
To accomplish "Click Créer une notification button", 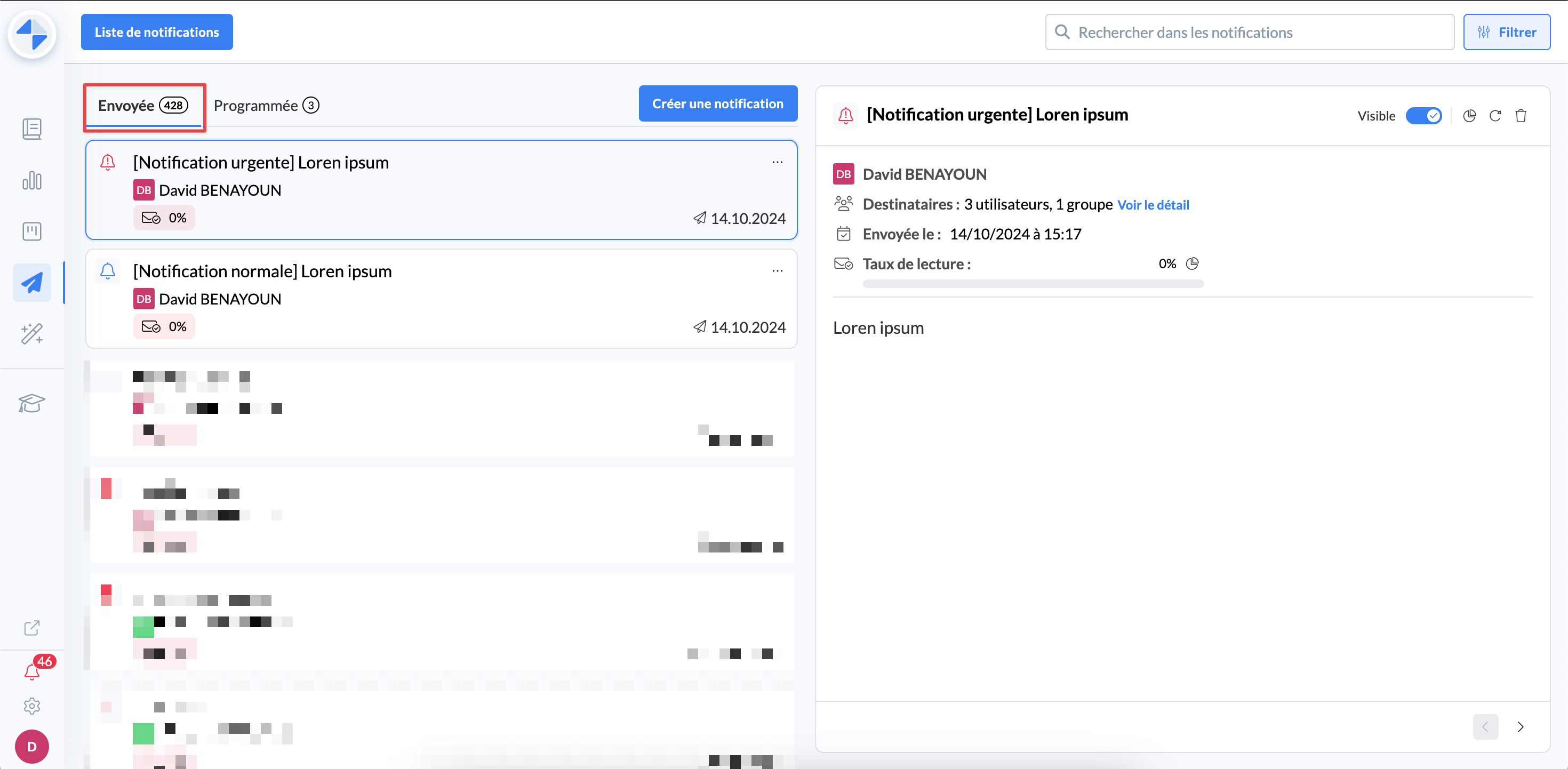I will [x=718, y=103].
